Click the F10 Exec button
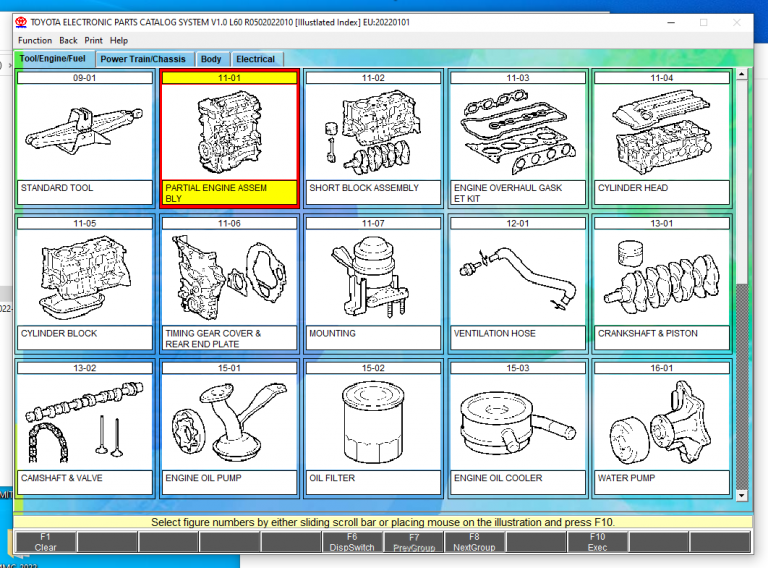Image resolution: width=768 pixels, height=568 pixels. pos(597,542)
